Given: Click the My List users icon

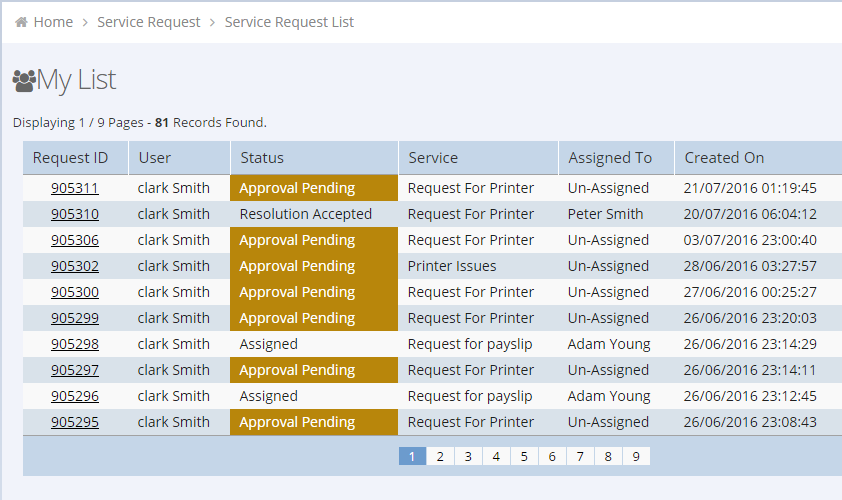Looking at the screenshot, I should tap(24, 80).
